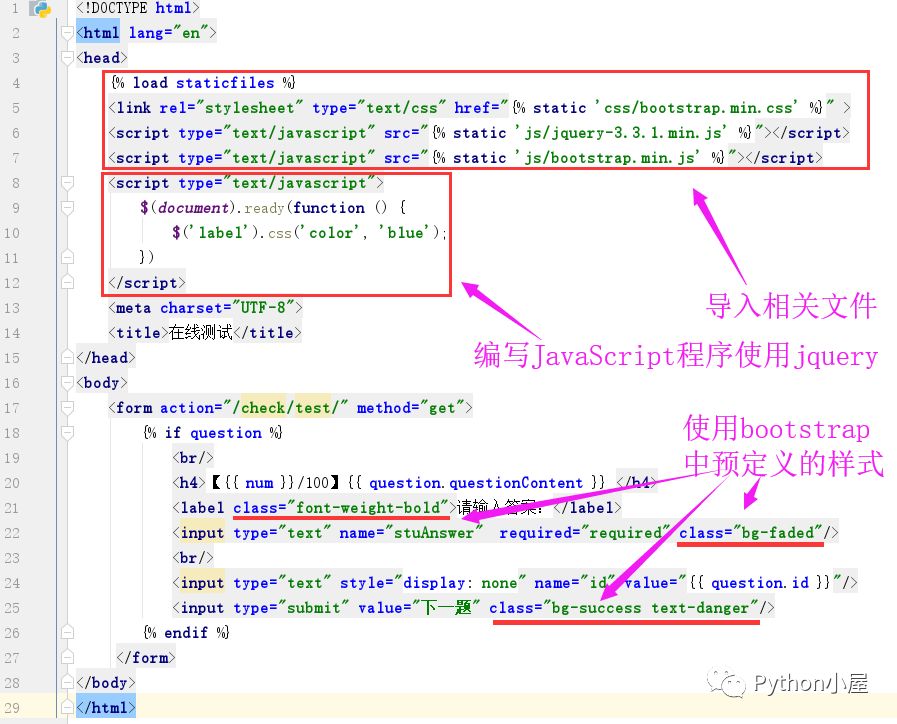Click line number 15 in the gutter
Viewport: 897px width, 724px height.
pos(16,357)
